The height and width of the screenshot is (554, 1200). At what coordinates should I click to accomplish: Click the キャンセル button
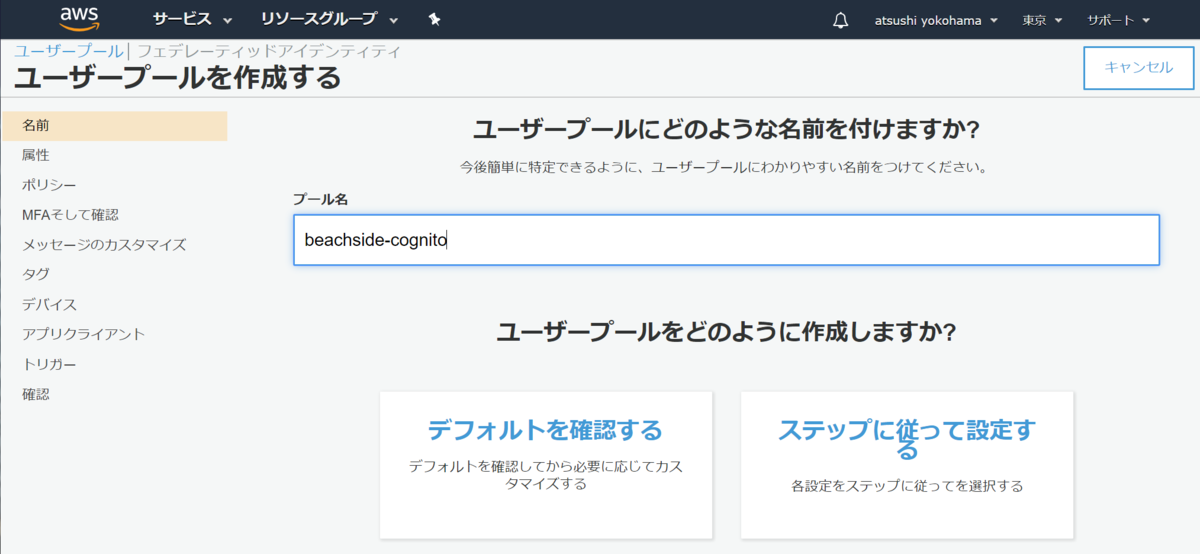(1139, 67)
